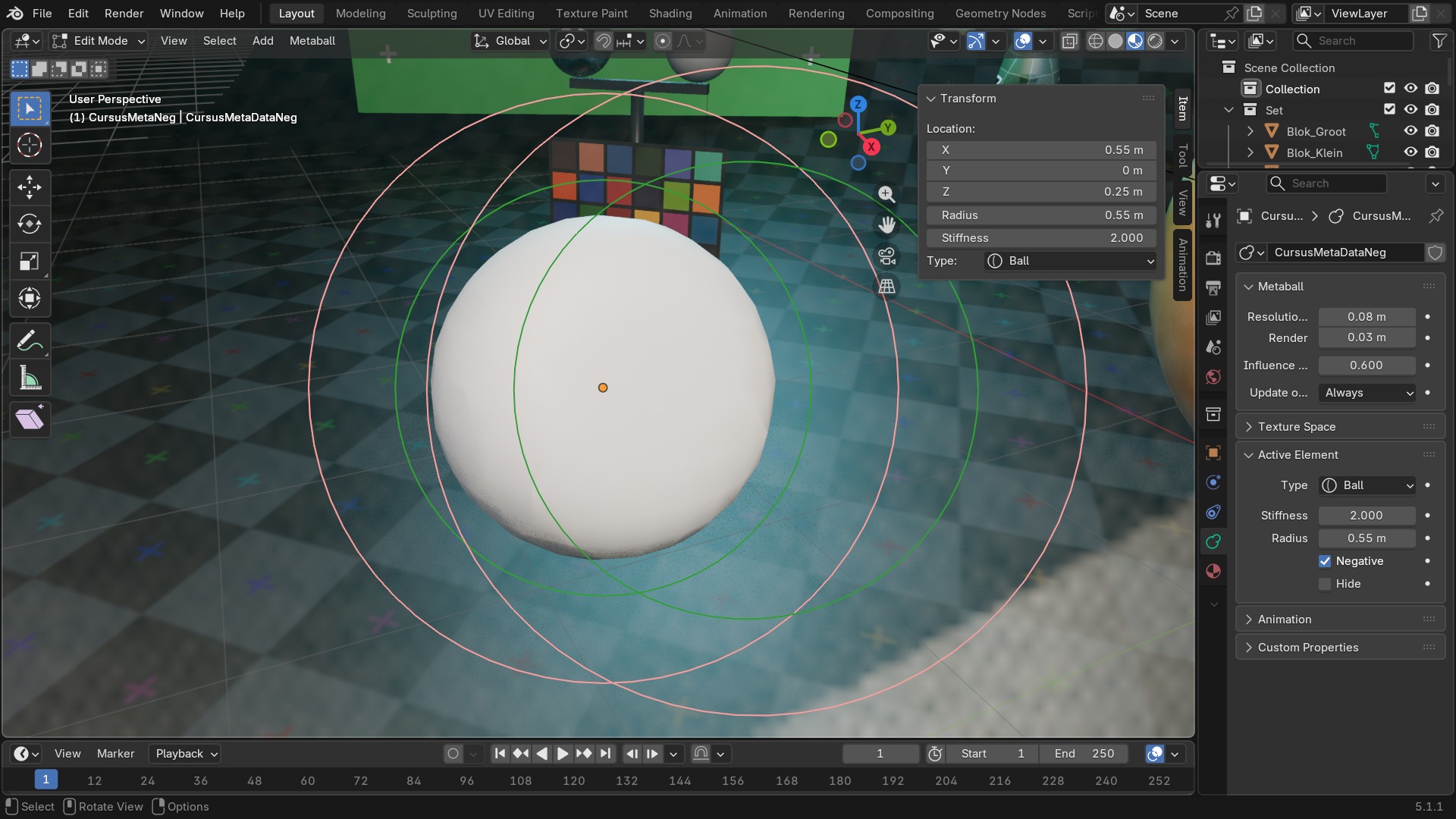Open Active Element Type Ball dropdown
The width and height of the screenshot is (1456, 819).
tap(1367, 485)
